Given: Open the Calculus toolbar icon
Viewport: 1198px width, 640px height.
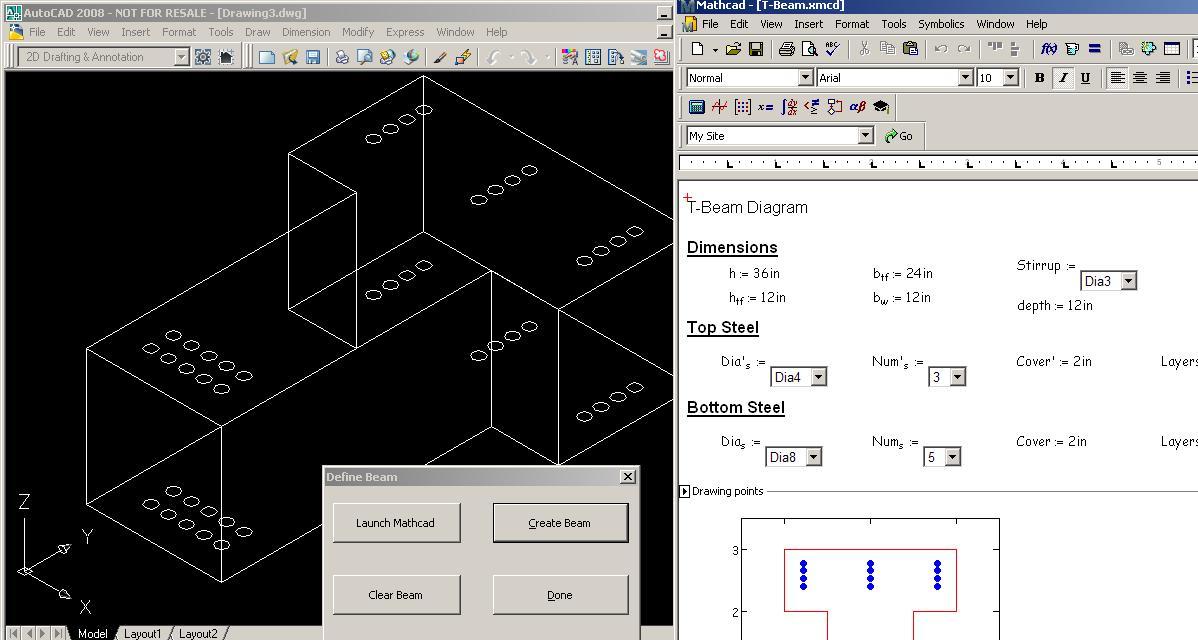Looking at the screenshot, I should coord(789,107).
